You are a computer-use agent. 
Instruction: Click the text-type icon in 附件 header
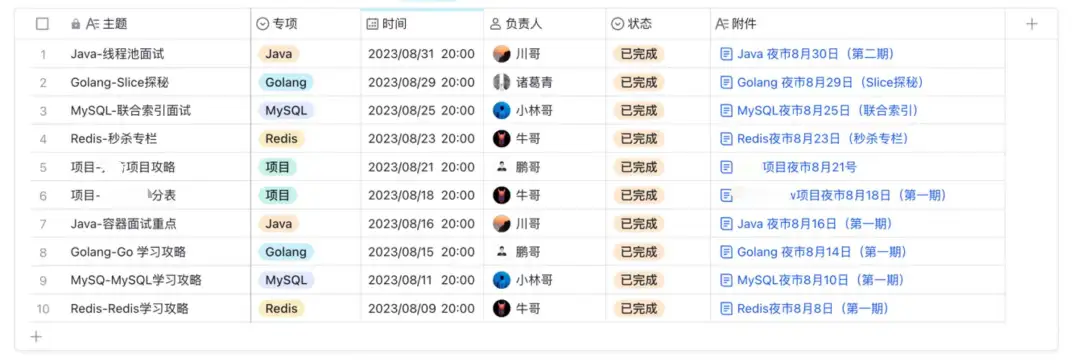pyautogui.click(x=722, y=24)
